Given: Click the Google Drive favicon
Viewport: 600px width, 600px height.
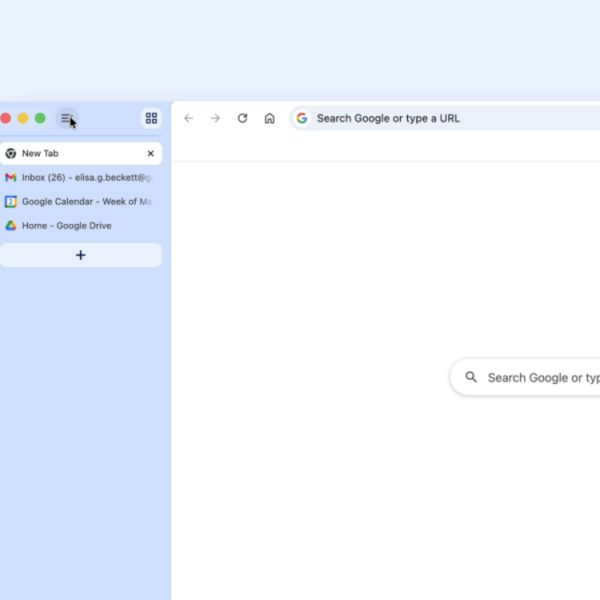Looking at the screenshot, I should (x=11, y=226).
